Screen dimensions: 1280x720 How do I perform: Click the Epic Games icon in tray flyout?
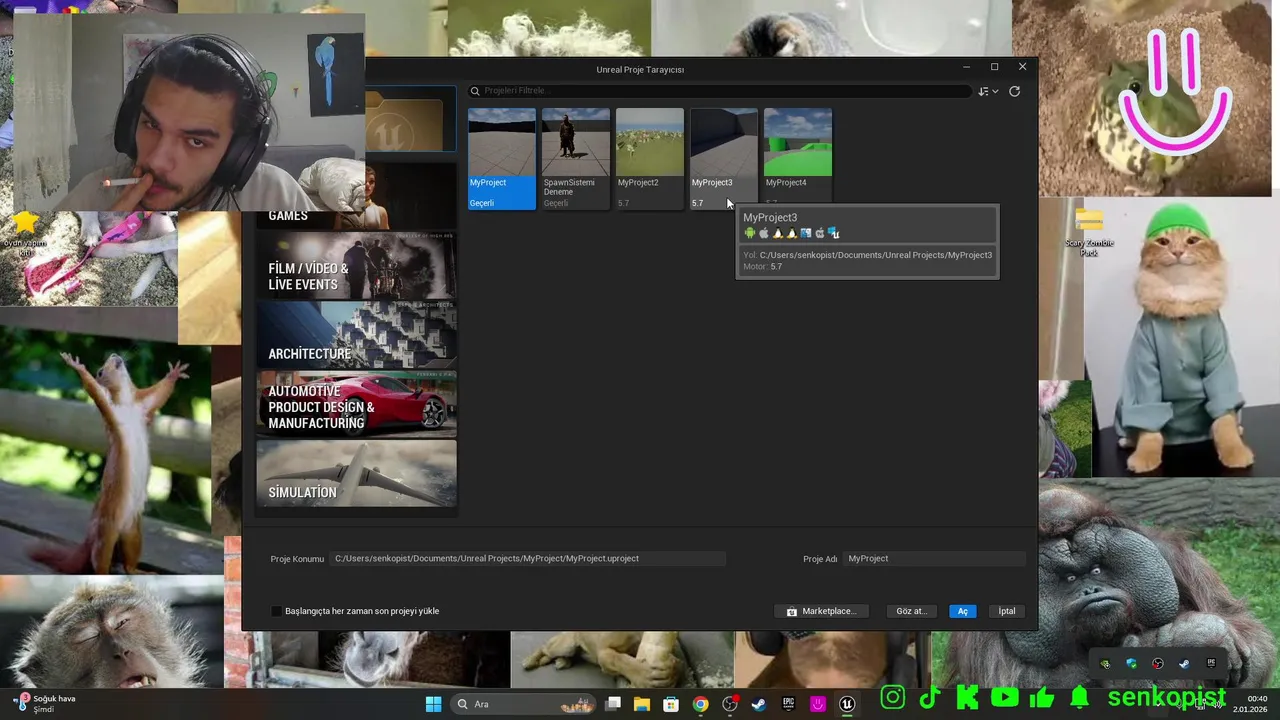pos(1211,664)
